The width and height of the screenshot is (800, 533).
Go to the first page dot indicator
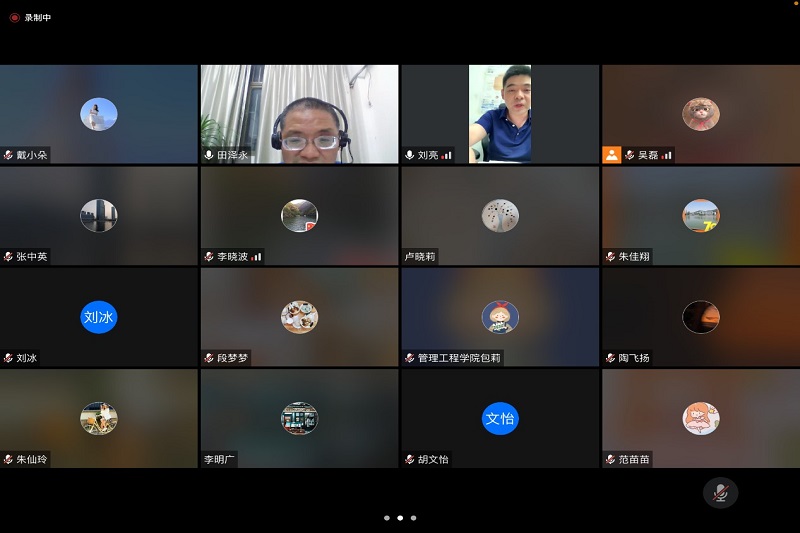(x=387, y=518)
